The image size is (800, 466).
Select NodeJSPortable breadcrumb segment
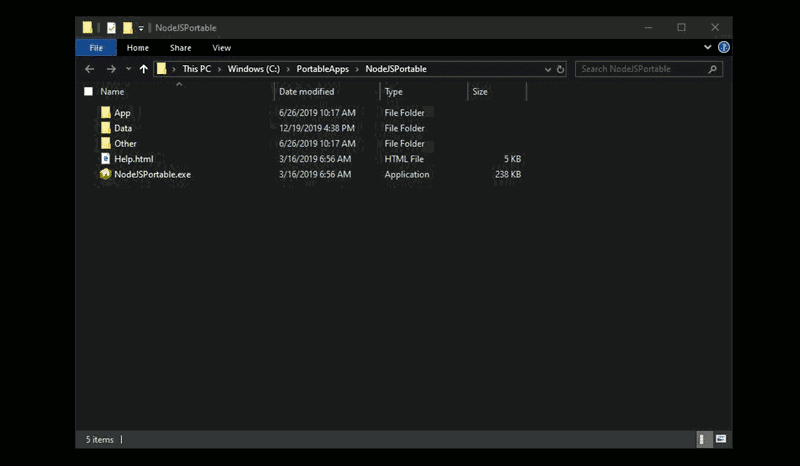point(396,69)
